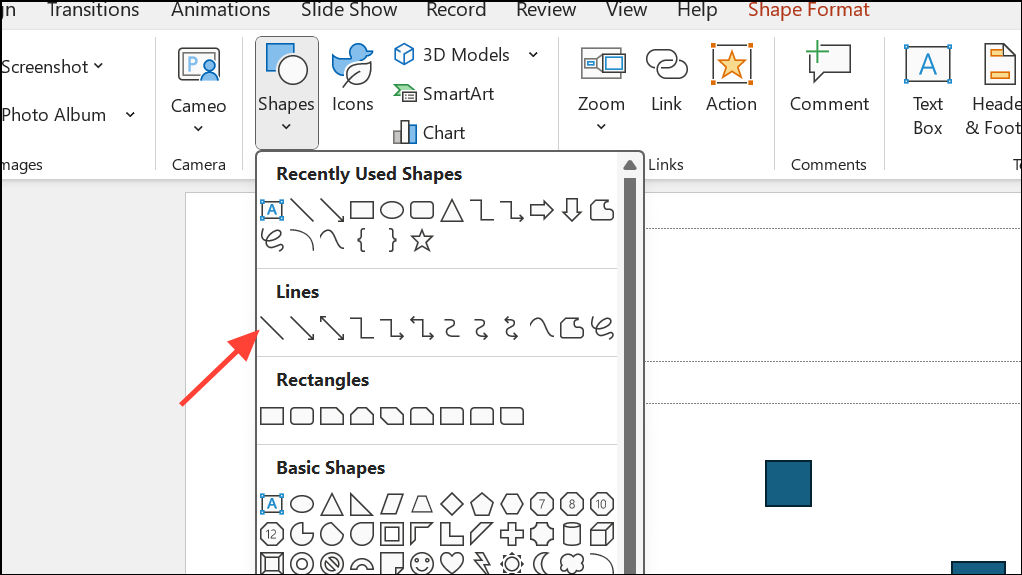This screenshot has width=1022, height=575.
Task: Click the Action button in Links group
Action: pyautogui.click(x=731, y=78)
